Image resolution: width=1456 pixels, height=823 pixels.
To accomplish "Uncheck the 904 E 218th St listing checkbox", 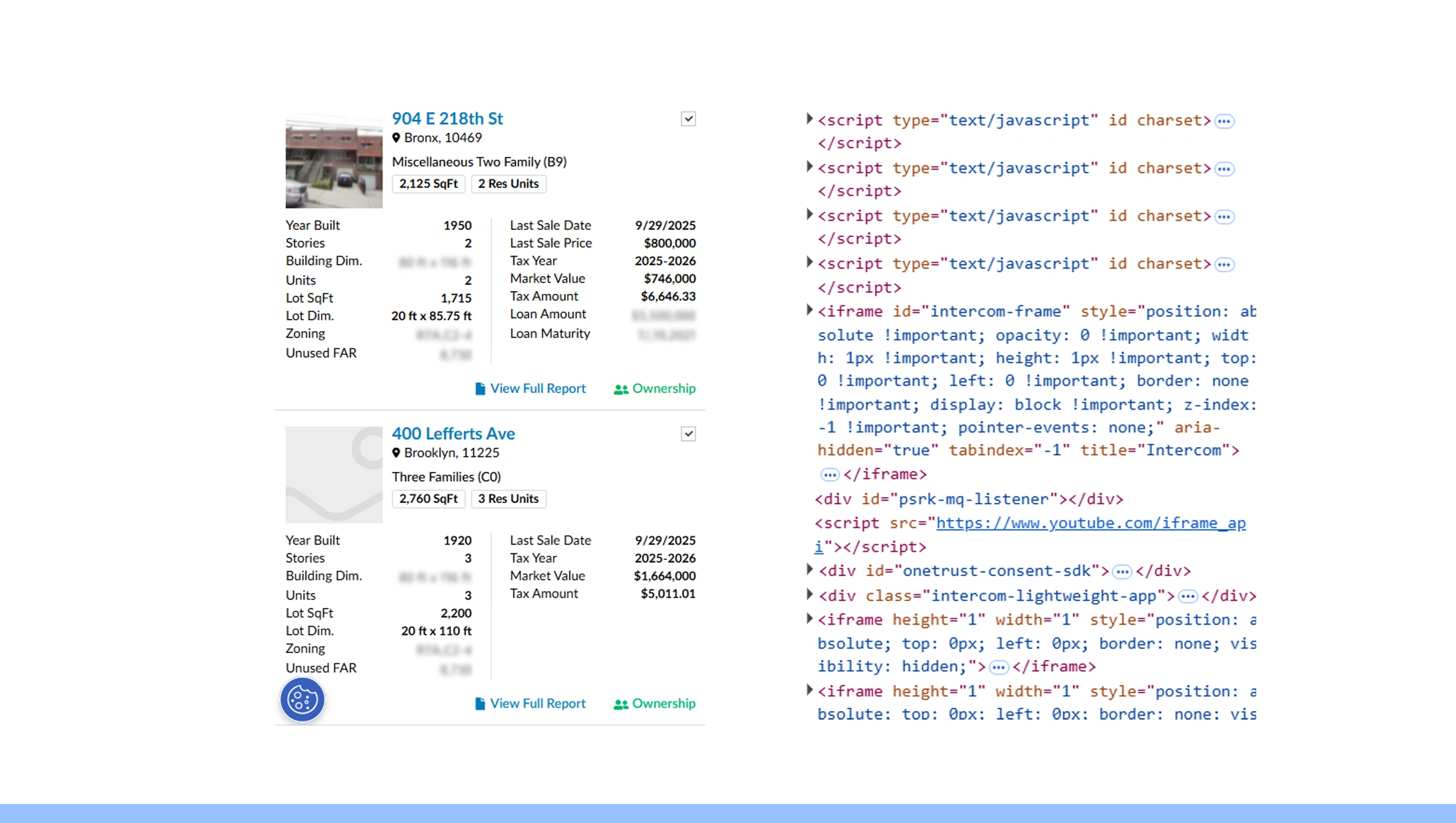I will (688, 119).
